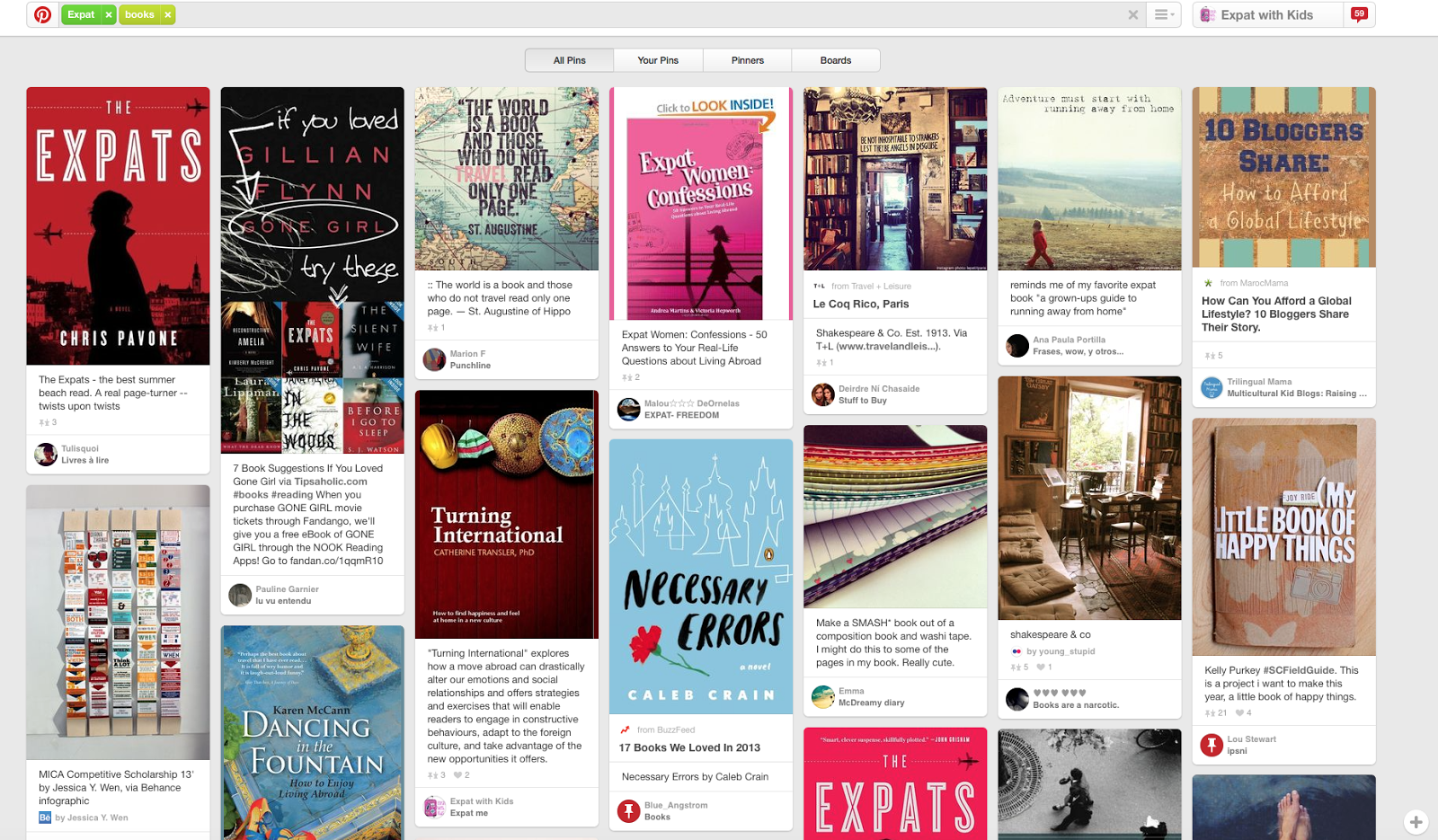Click the repin count on The Expats pin
The height and width of the screenshot is (840, 1438).
coord(48,422)
